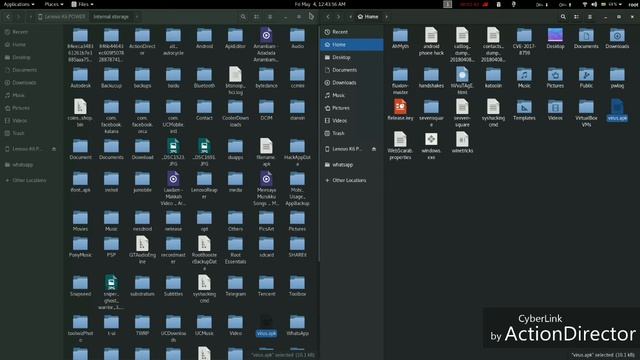
Task: Open the fluxion-master folder
Action: (400, 81)
